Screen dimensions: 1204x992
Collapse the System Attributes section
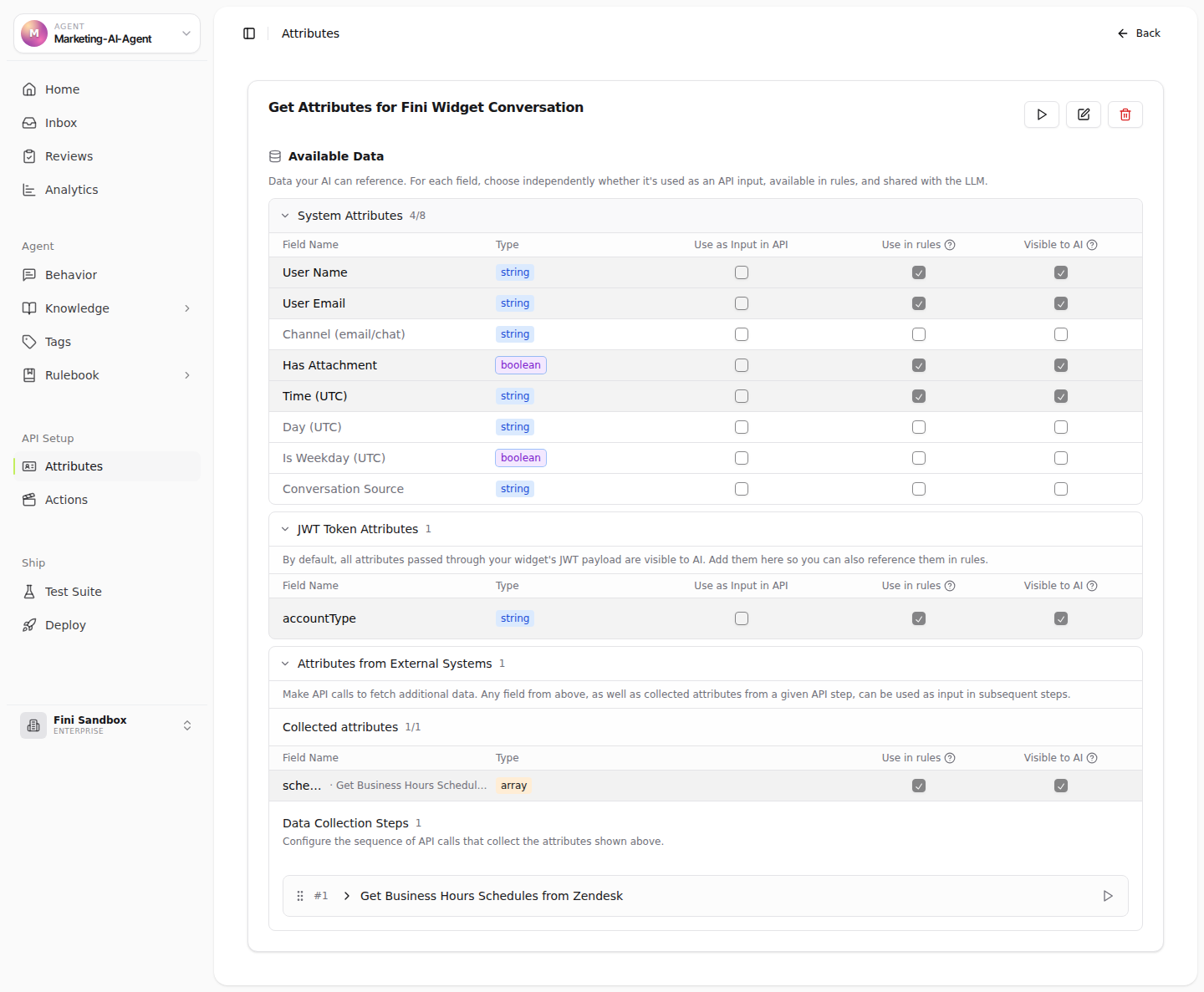click(285, 216)
